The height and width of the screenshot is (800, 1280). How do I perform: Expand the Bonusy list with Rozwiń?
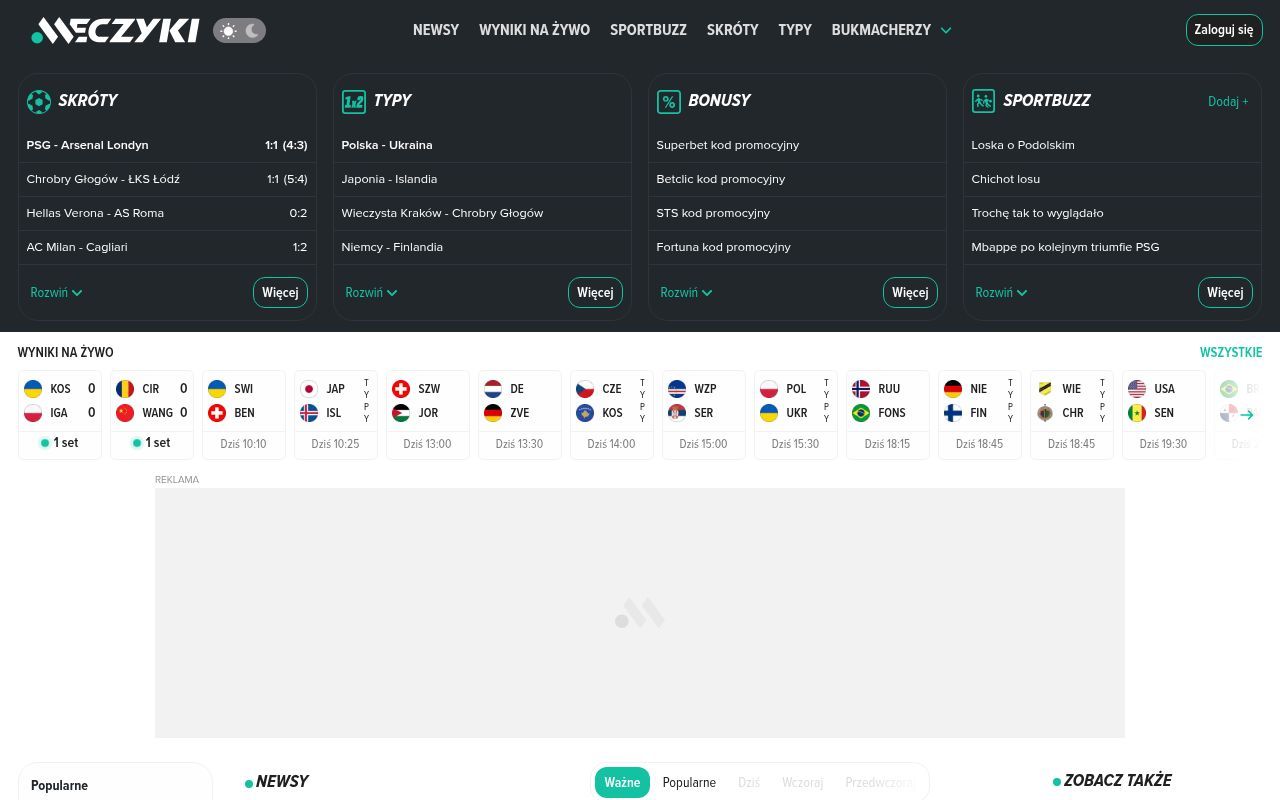pos(686,293)
